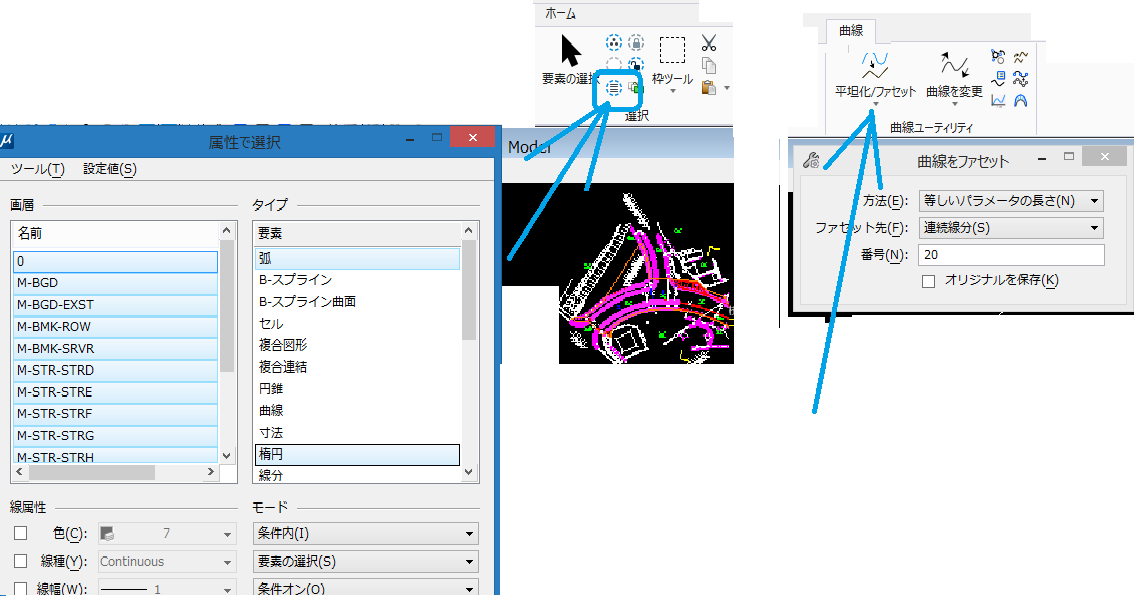Select the 弧 element type
This screenshot has width=1134, height=598.
click(357, 258)
